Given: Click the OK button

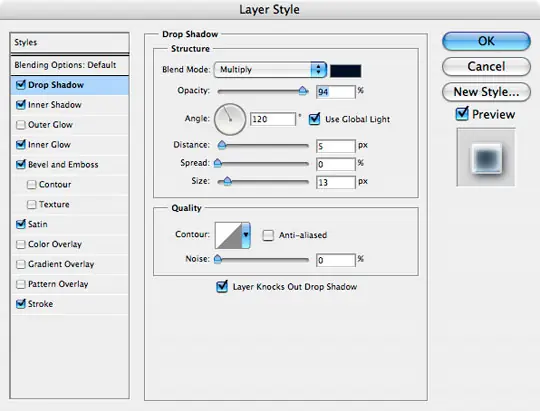Looking at the screenshot, I should click(x=486, y=41).
